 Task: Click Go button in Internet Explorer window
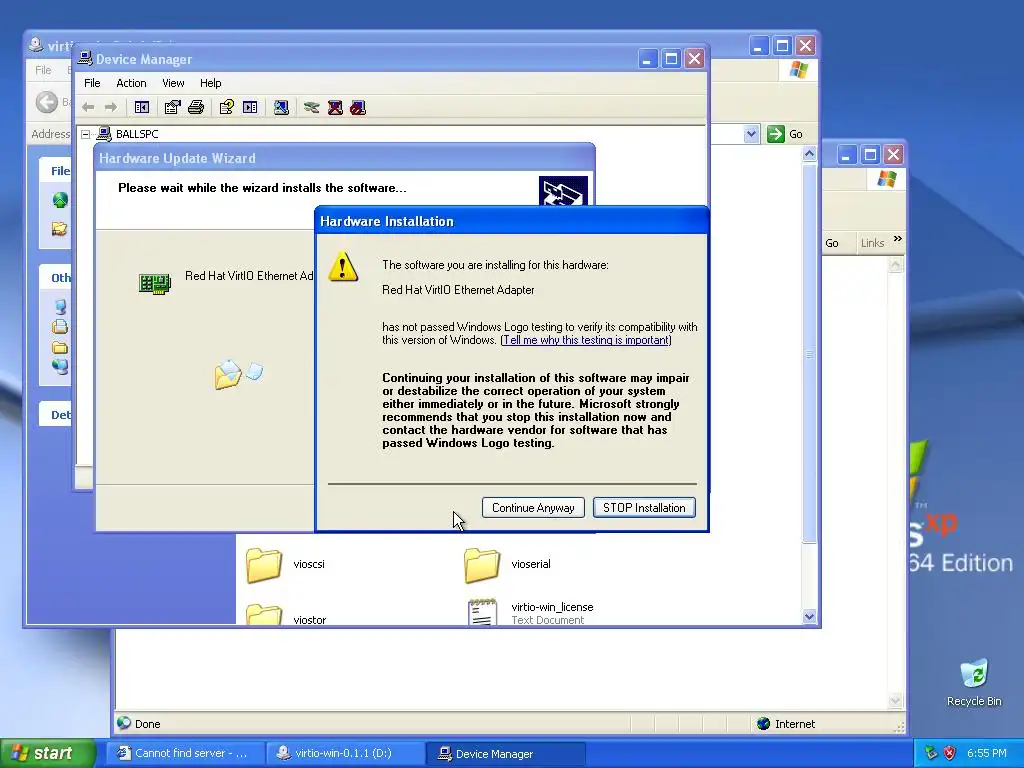coord(832,243)
